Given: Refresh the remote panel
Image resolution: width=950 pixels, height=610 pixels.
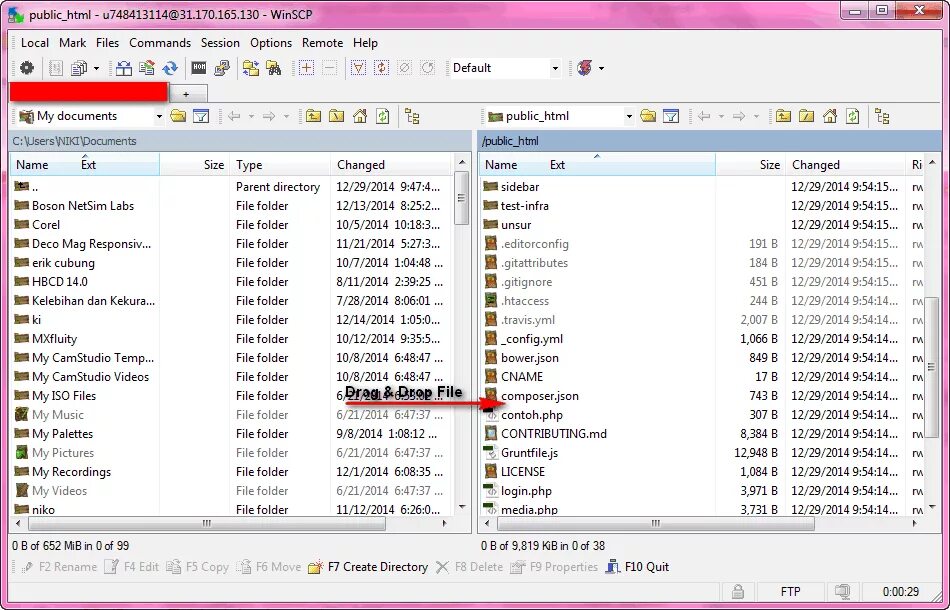Looking at the screenshot, I should click(x=853, y=116).
